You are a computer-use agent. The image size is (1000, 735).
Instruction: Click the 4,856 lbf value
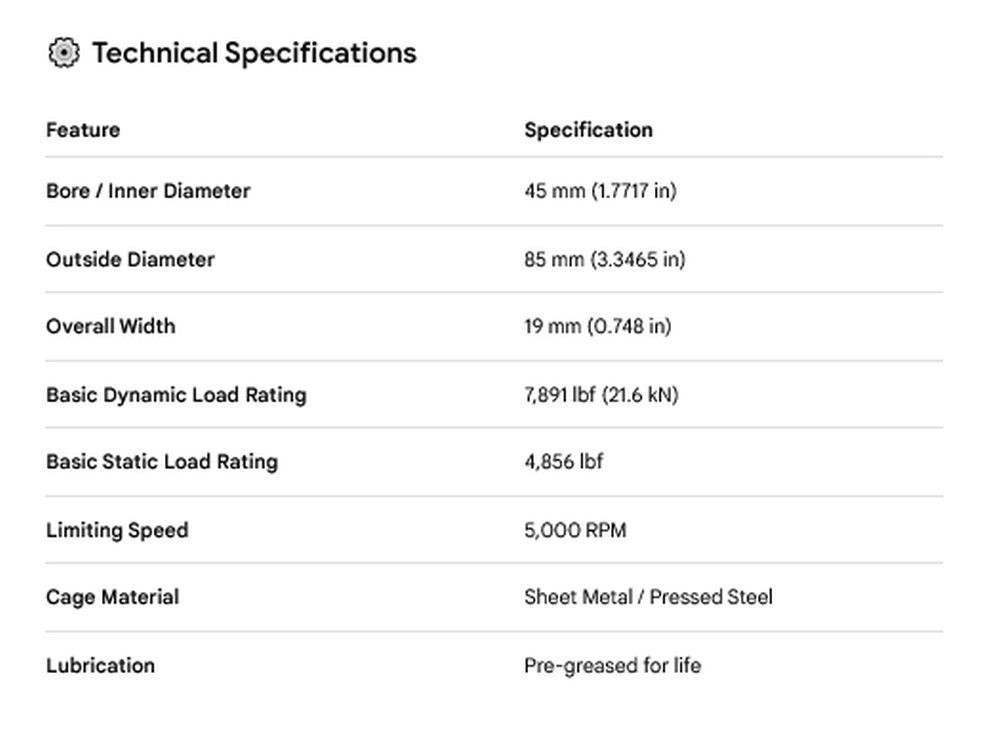coord(564,461)
